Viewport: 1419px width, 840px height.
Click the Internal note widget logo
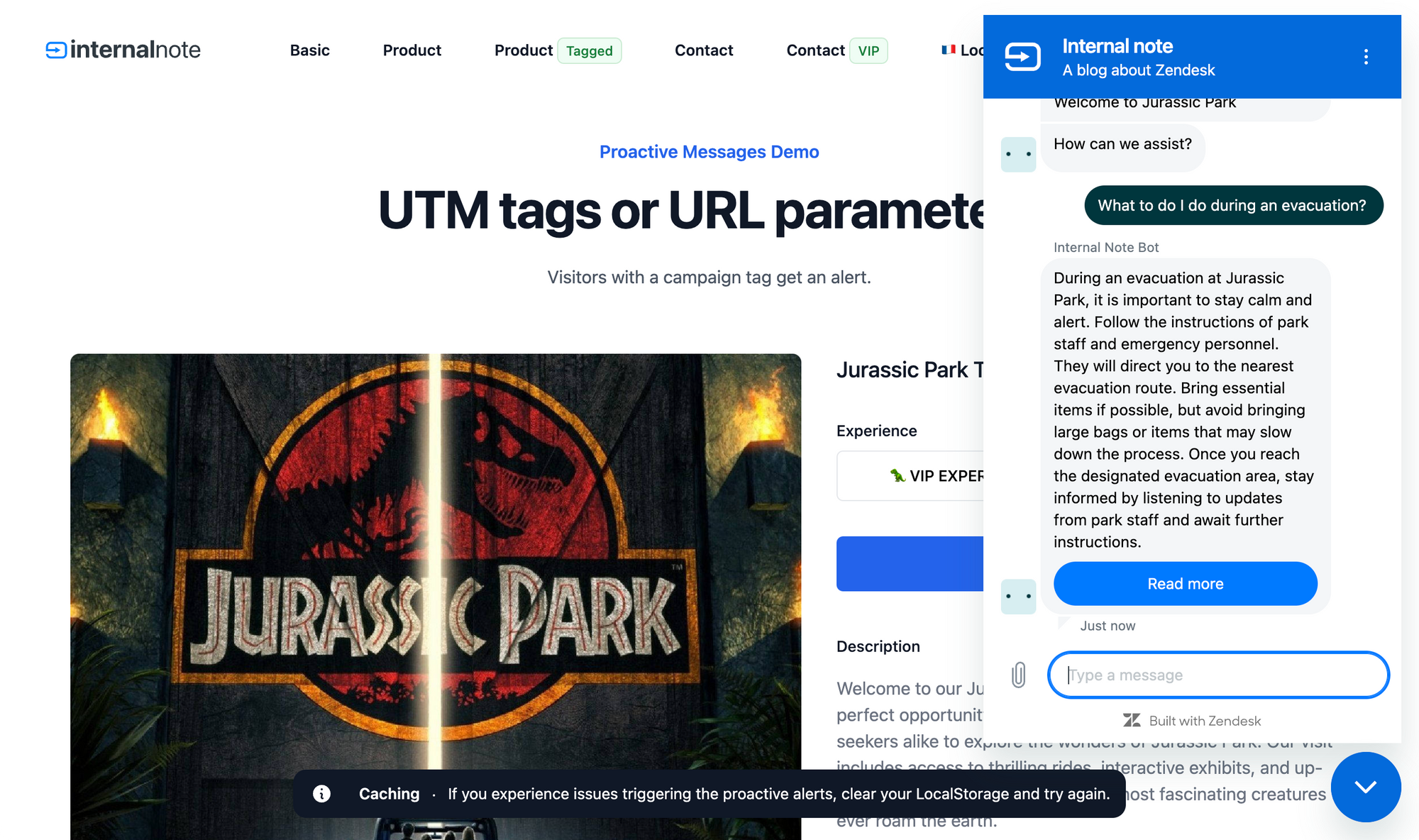coord(1022,57)
